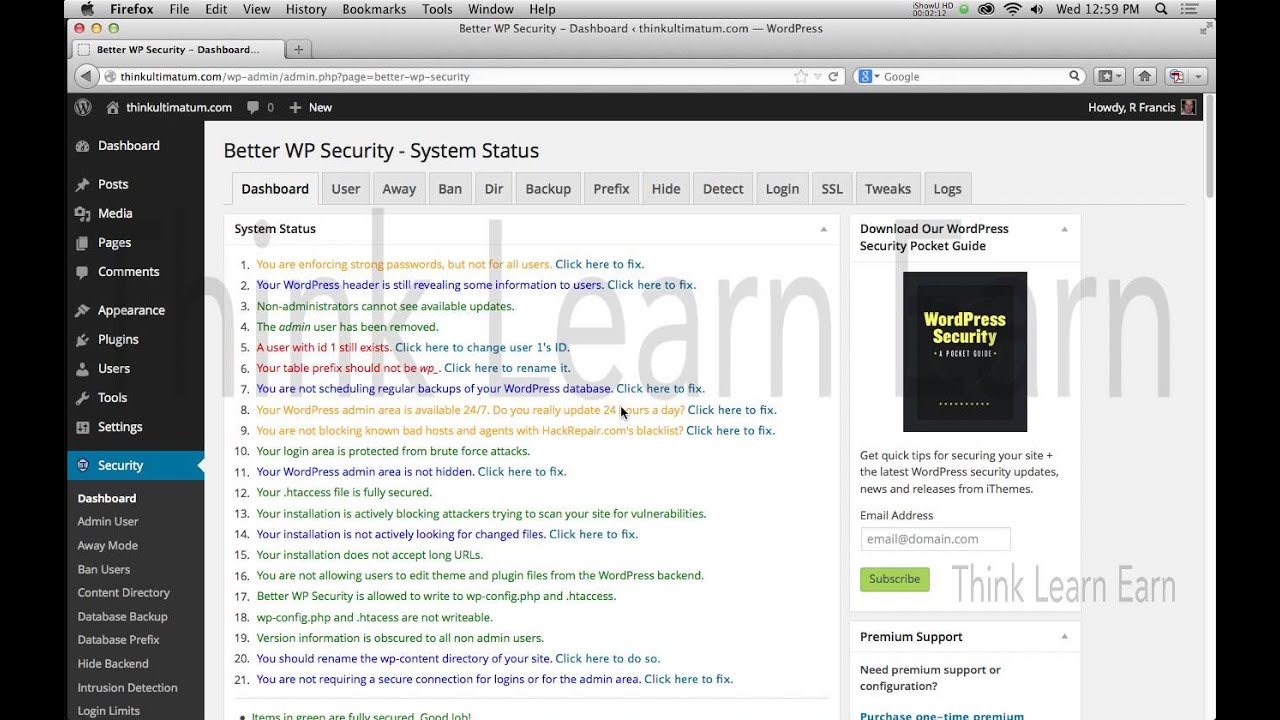Click the Posts pin icon in sidebar
Image resolution: width=1280 pixels, height=720 pixels.
pos(83,185)
